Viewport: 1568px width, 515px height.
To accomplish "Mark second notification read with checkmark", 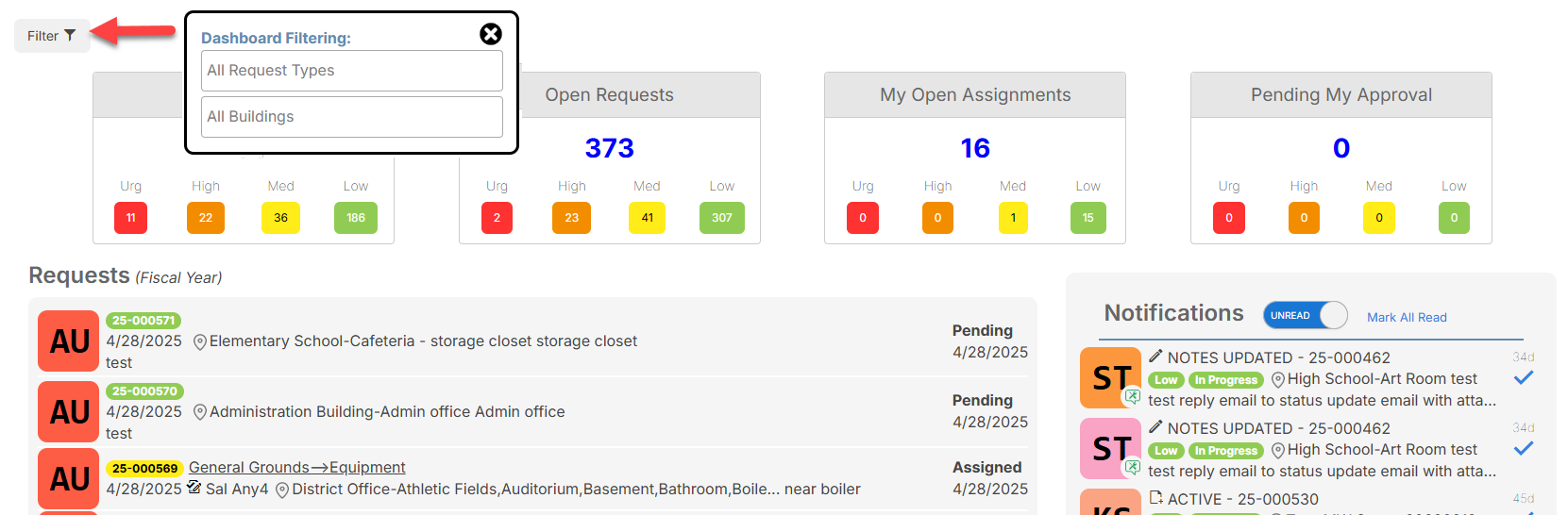I will click(1523, 448).
